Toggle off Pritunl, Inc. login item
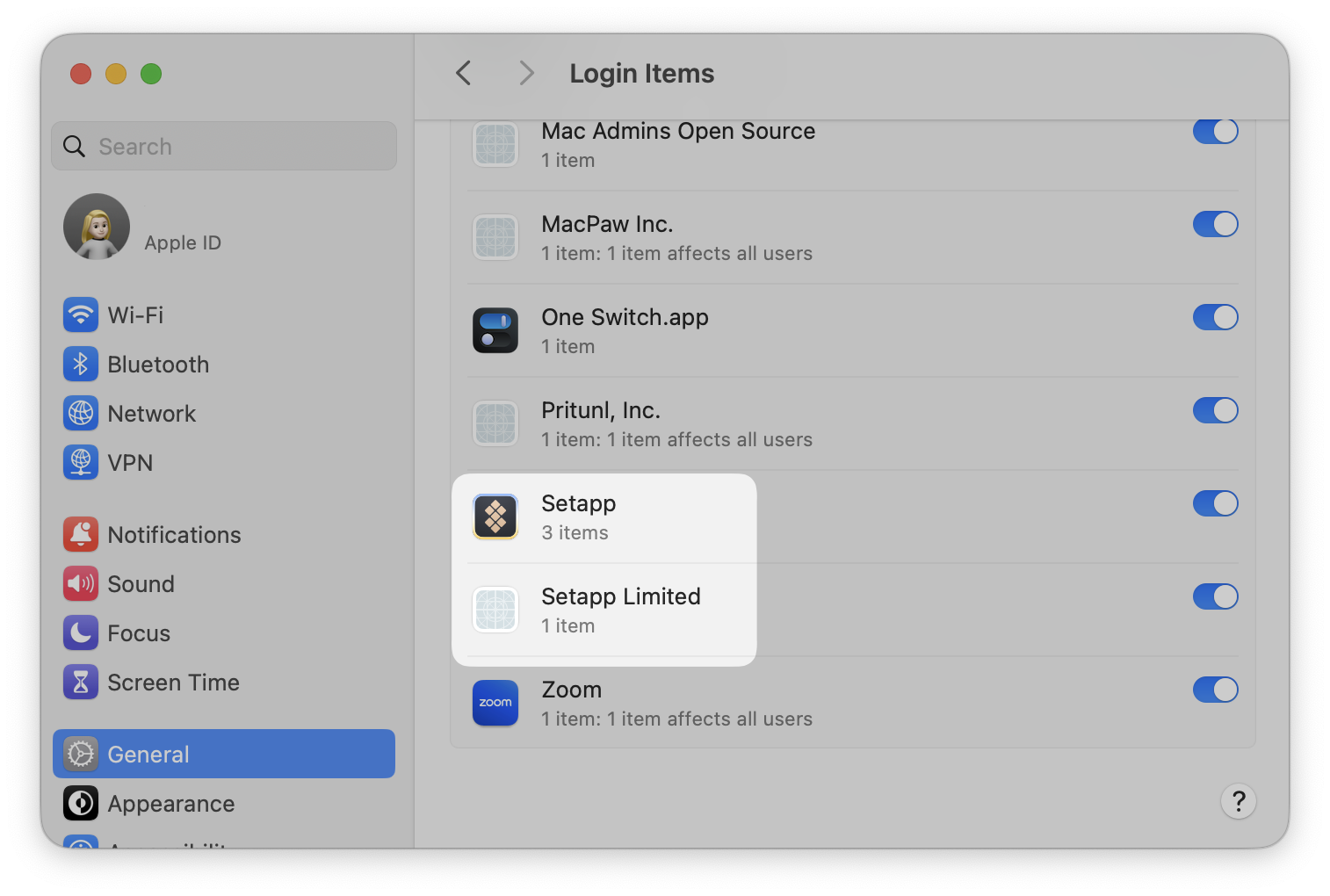Image resolution: width=1330 pixels, height=896 pixels. click(x=1215, y=410)
